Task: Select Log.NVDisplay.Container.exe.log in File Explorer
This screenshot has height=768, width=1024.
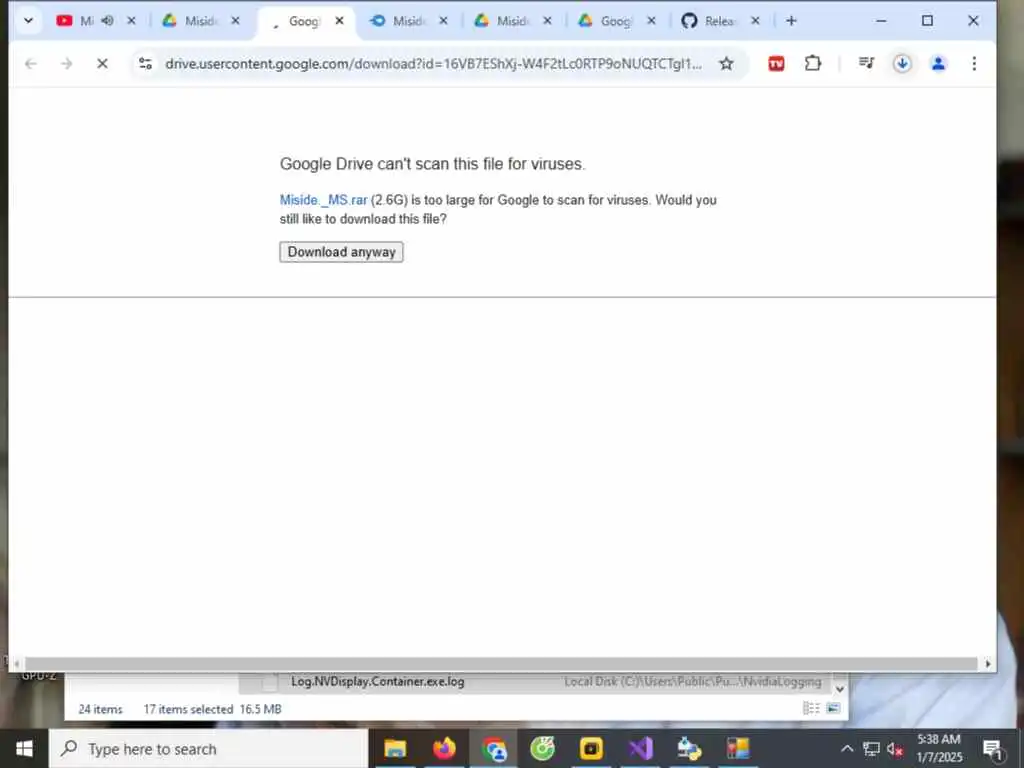Action: [377, 682]
